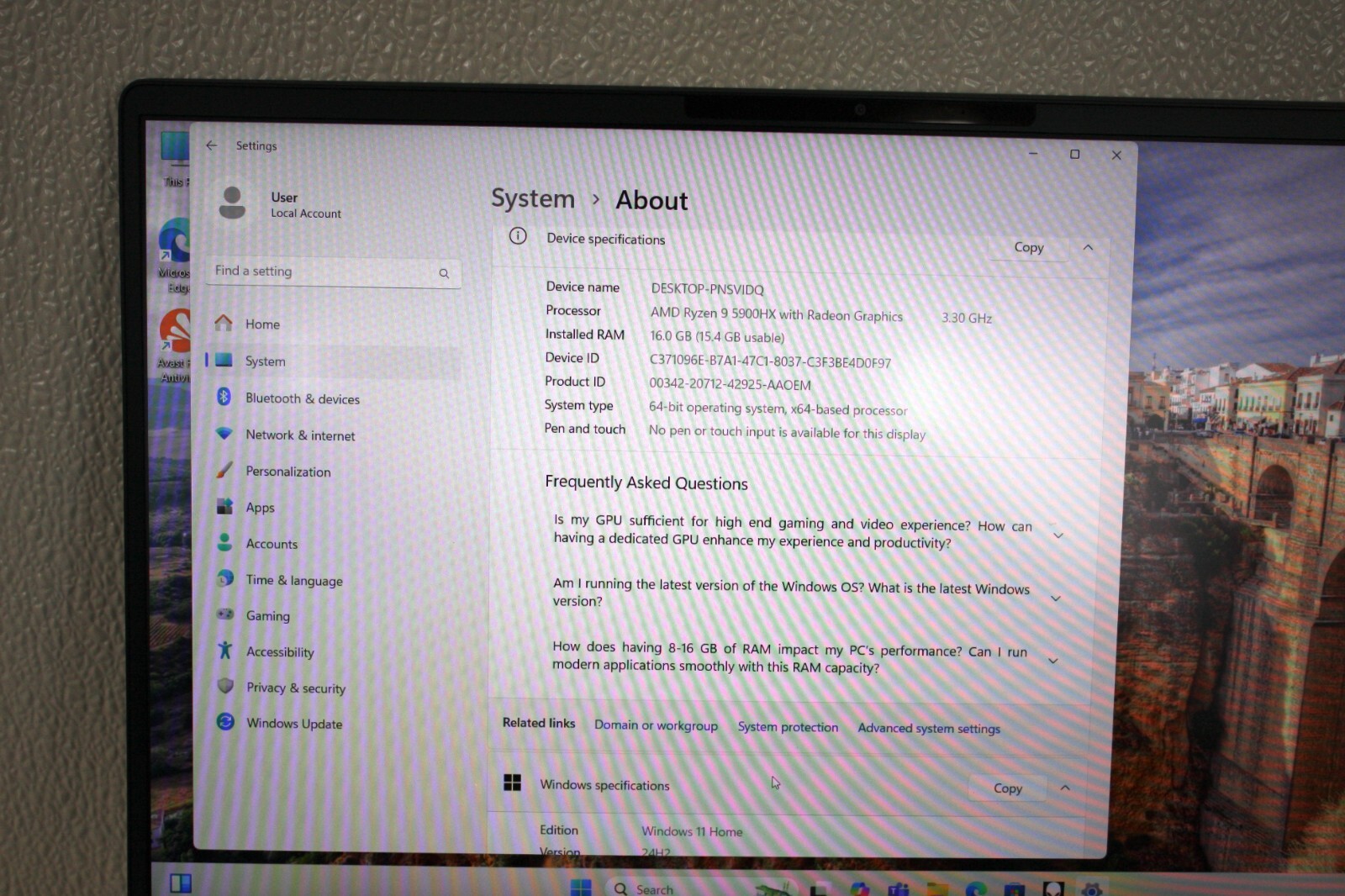Viewport: 1345px width, 896px height.
Task: Click the Privacy & security shield icon
Action: 225,686
